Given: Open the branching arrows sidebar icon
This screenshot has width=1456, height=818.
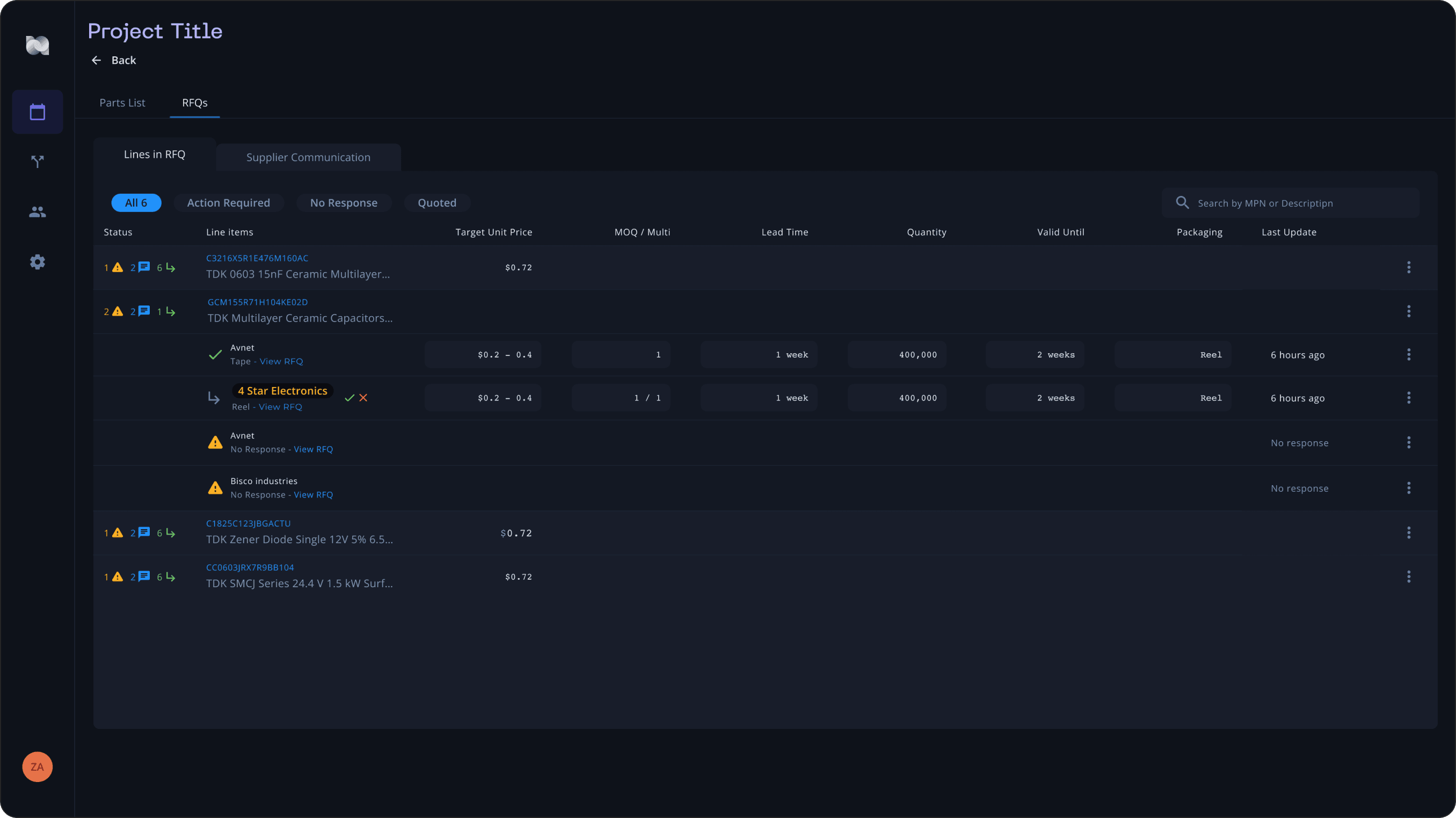Looking at the screenshot, I should tap(37, 162).
